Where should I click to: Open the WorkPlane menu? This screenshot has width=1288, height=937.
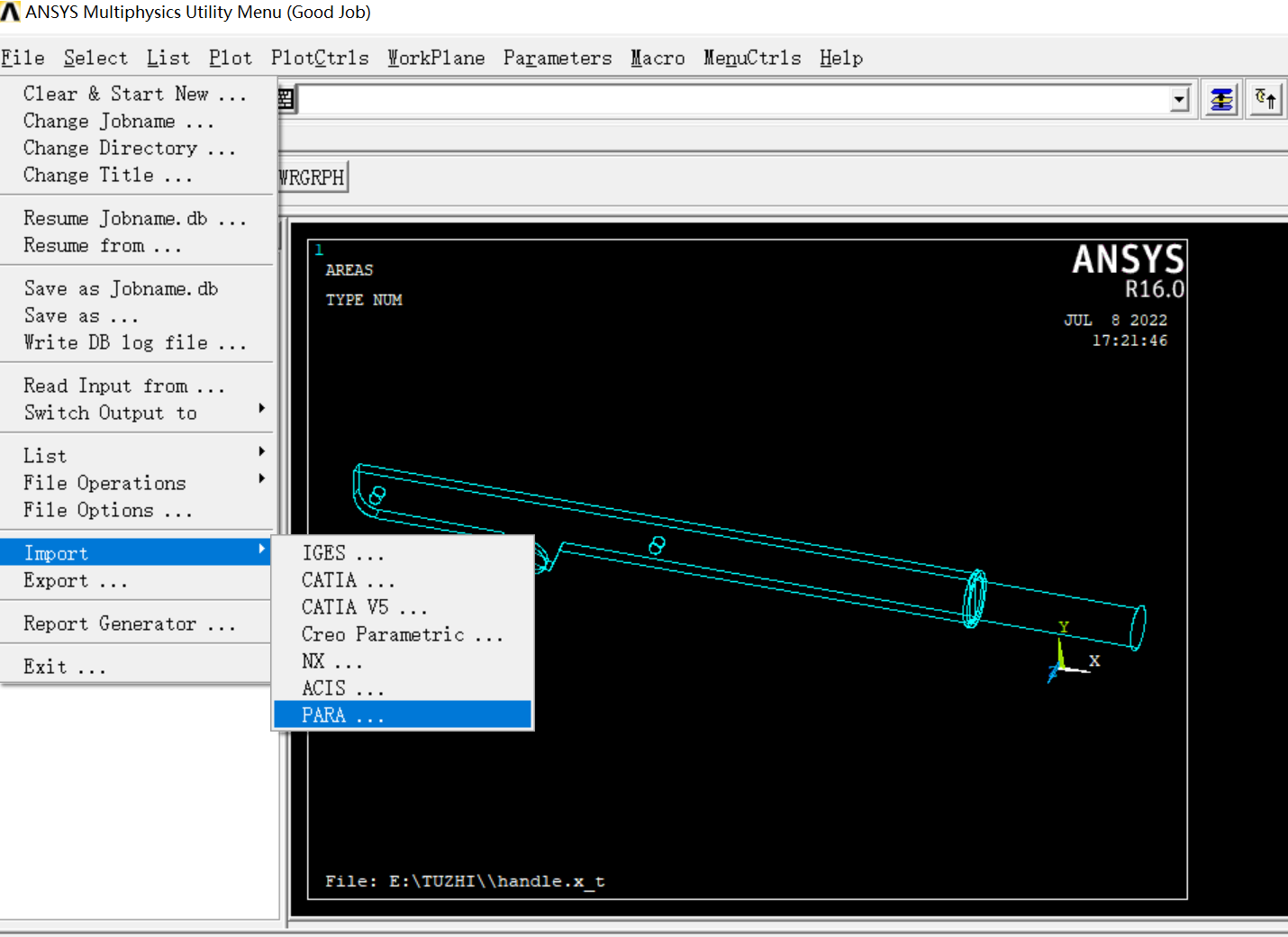(x=436, y=58)
